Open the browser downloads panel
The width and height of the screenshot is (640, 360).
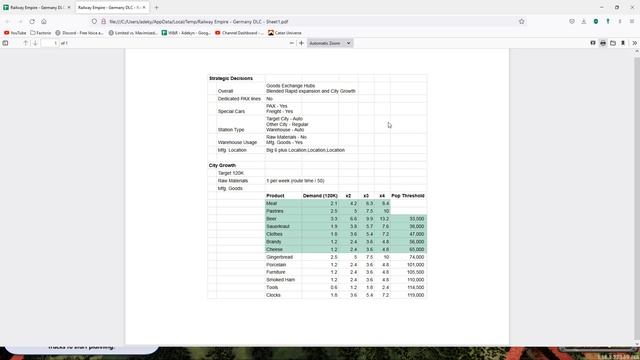(x=584, y=22)
